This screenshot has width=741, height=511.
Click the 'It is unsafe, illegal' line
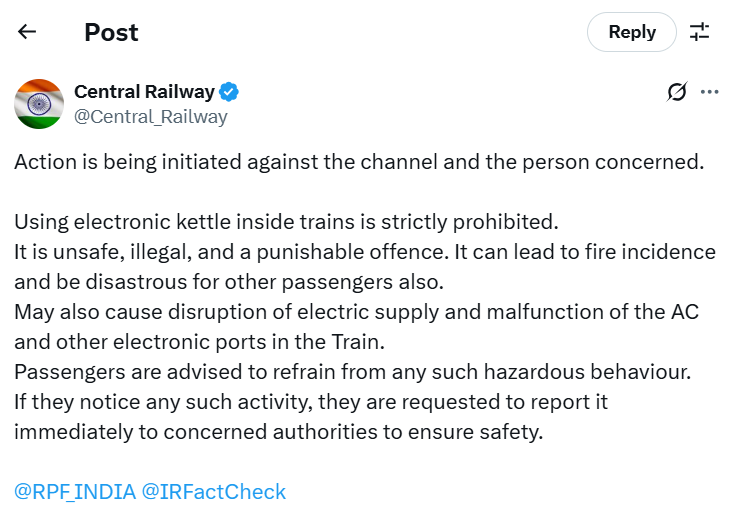coord(365,251)
